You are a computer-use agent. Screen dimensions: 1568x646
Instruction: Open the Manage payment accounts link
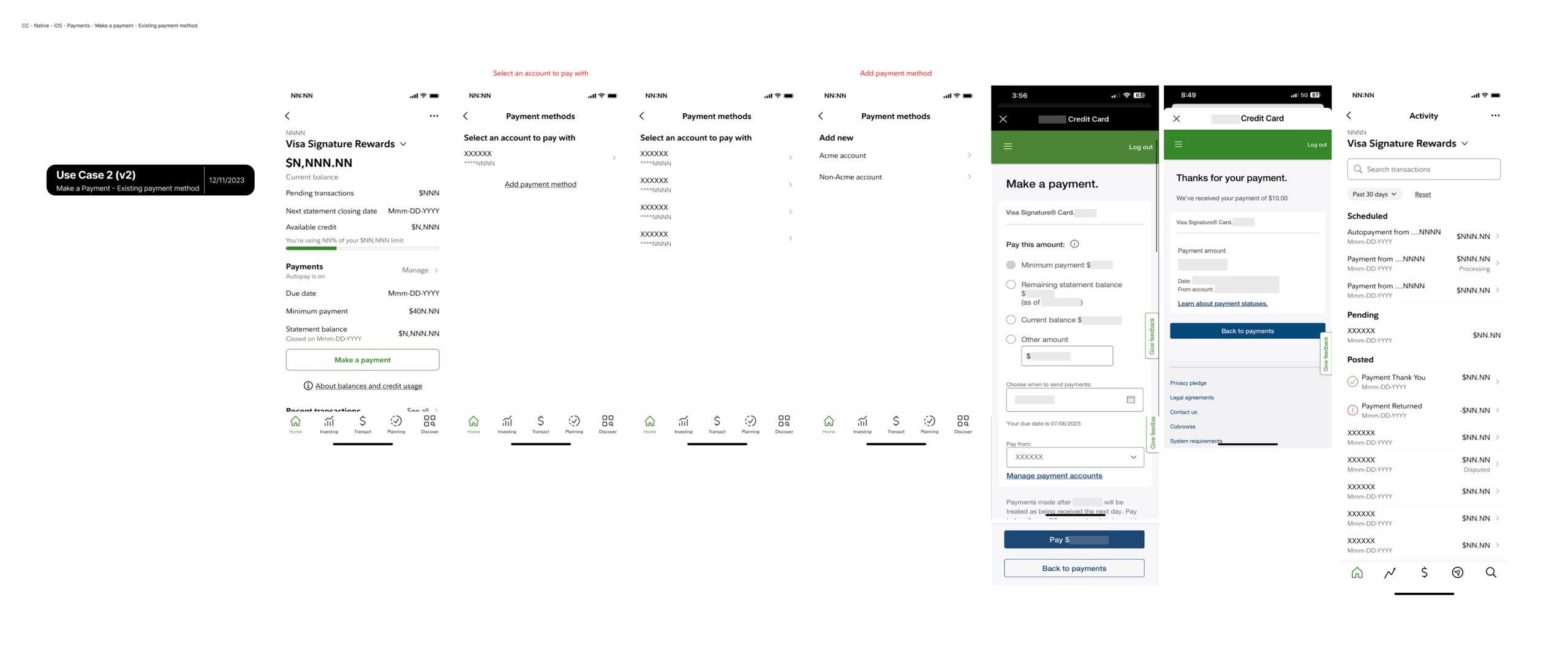[1053, 475]
